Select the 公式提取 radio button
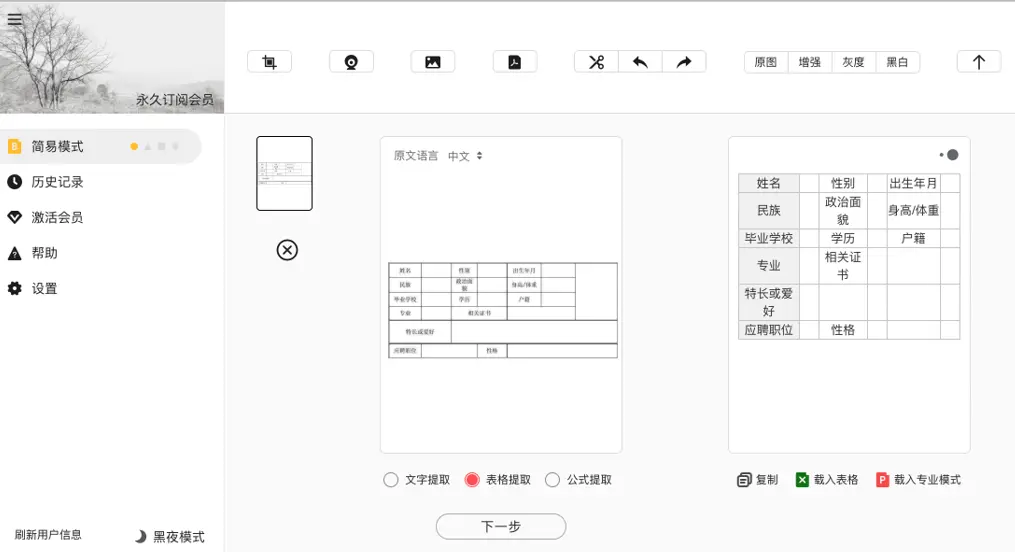Screen dimensions: 1015x552 click(552, 480)
